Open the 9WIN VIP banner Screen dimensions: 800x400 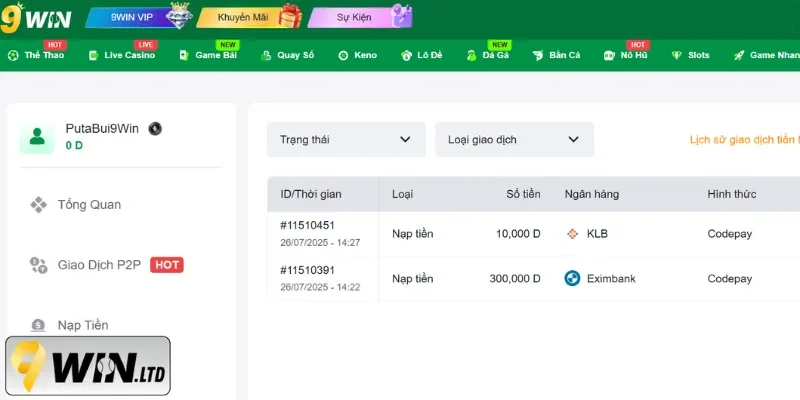coord(139,17)
